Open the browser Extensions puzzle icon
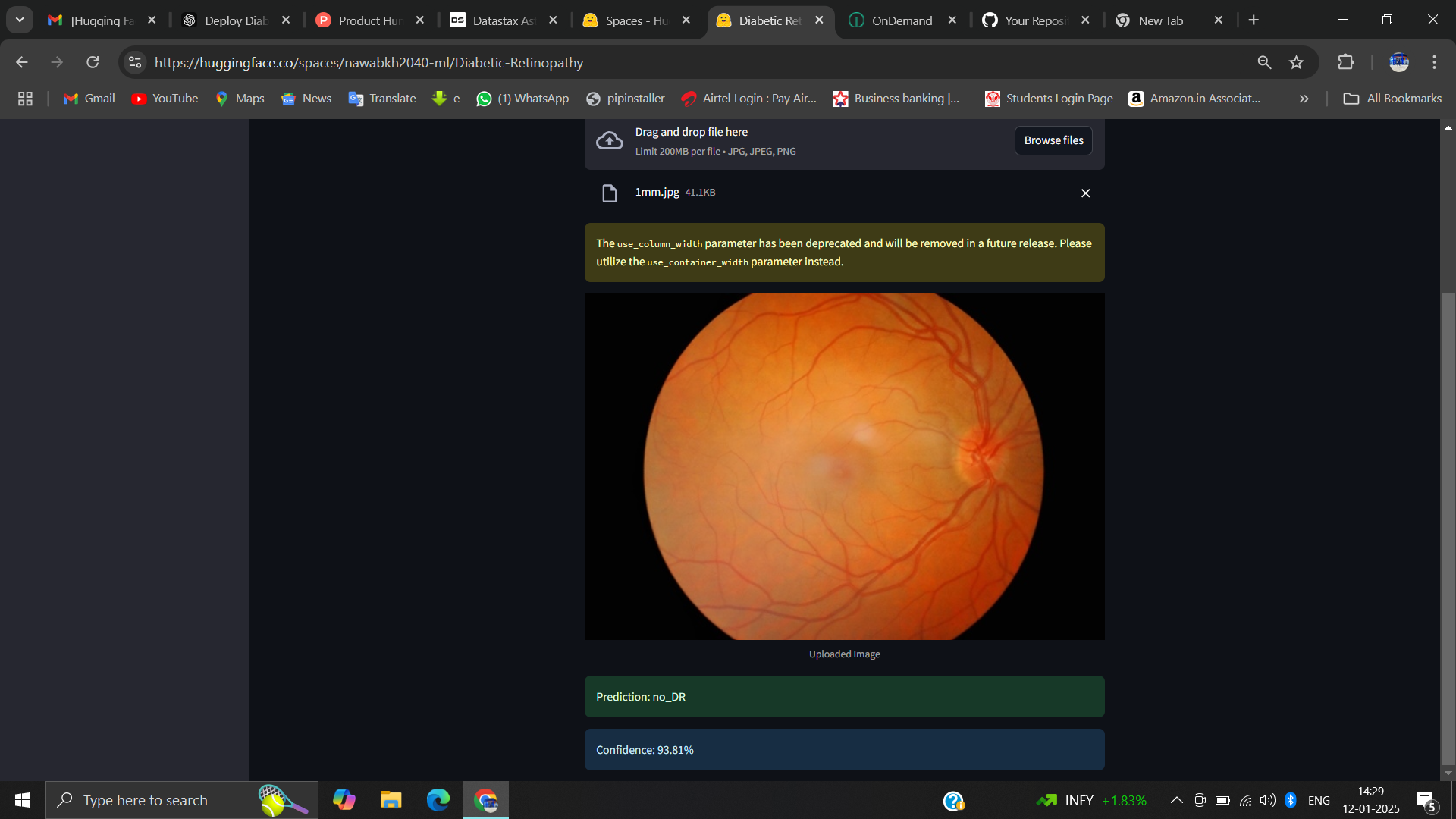Viewport: 1456px width, 819px height. click(x=1346, y=62)
